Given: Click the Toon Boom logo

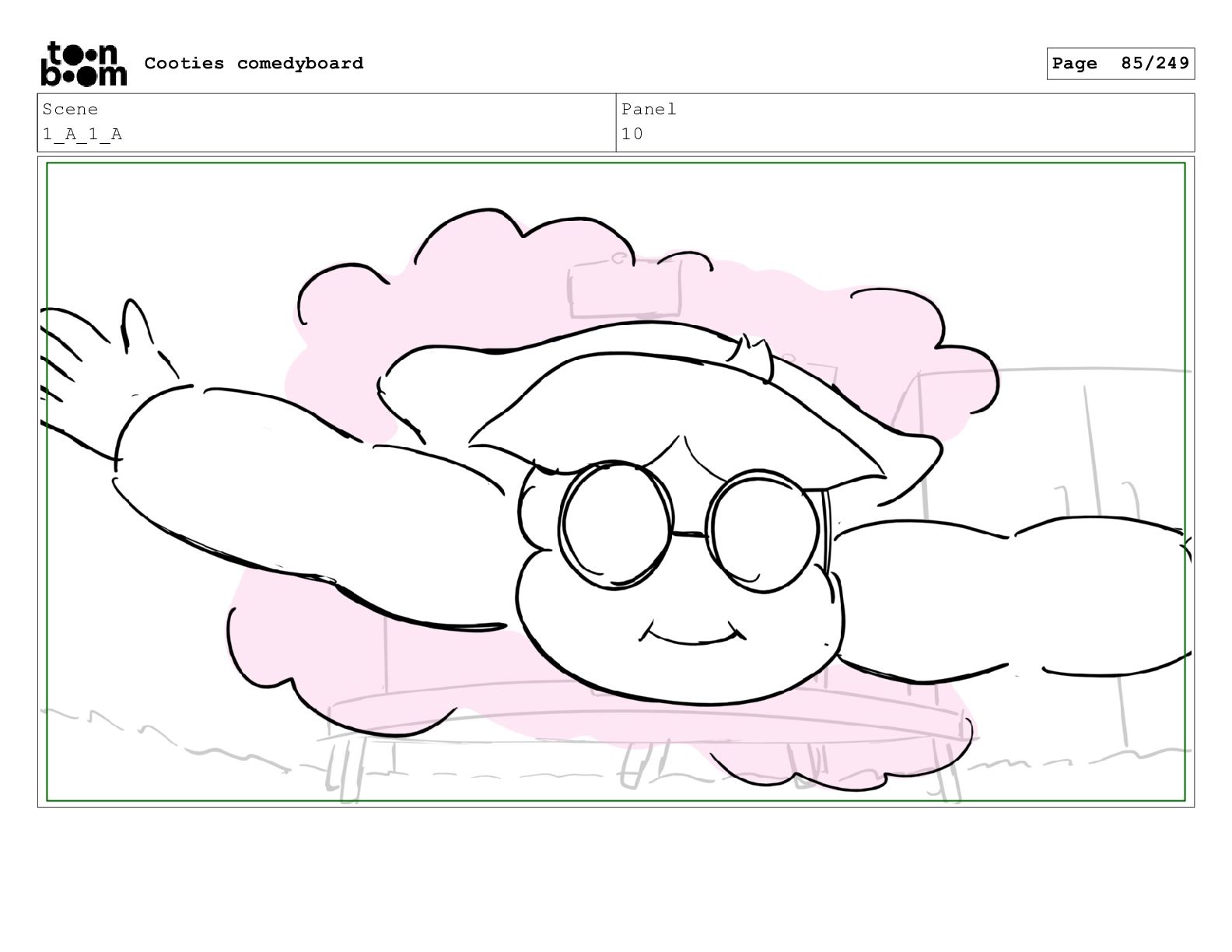Looking at the screenshot, I should (x=83, y=64).
